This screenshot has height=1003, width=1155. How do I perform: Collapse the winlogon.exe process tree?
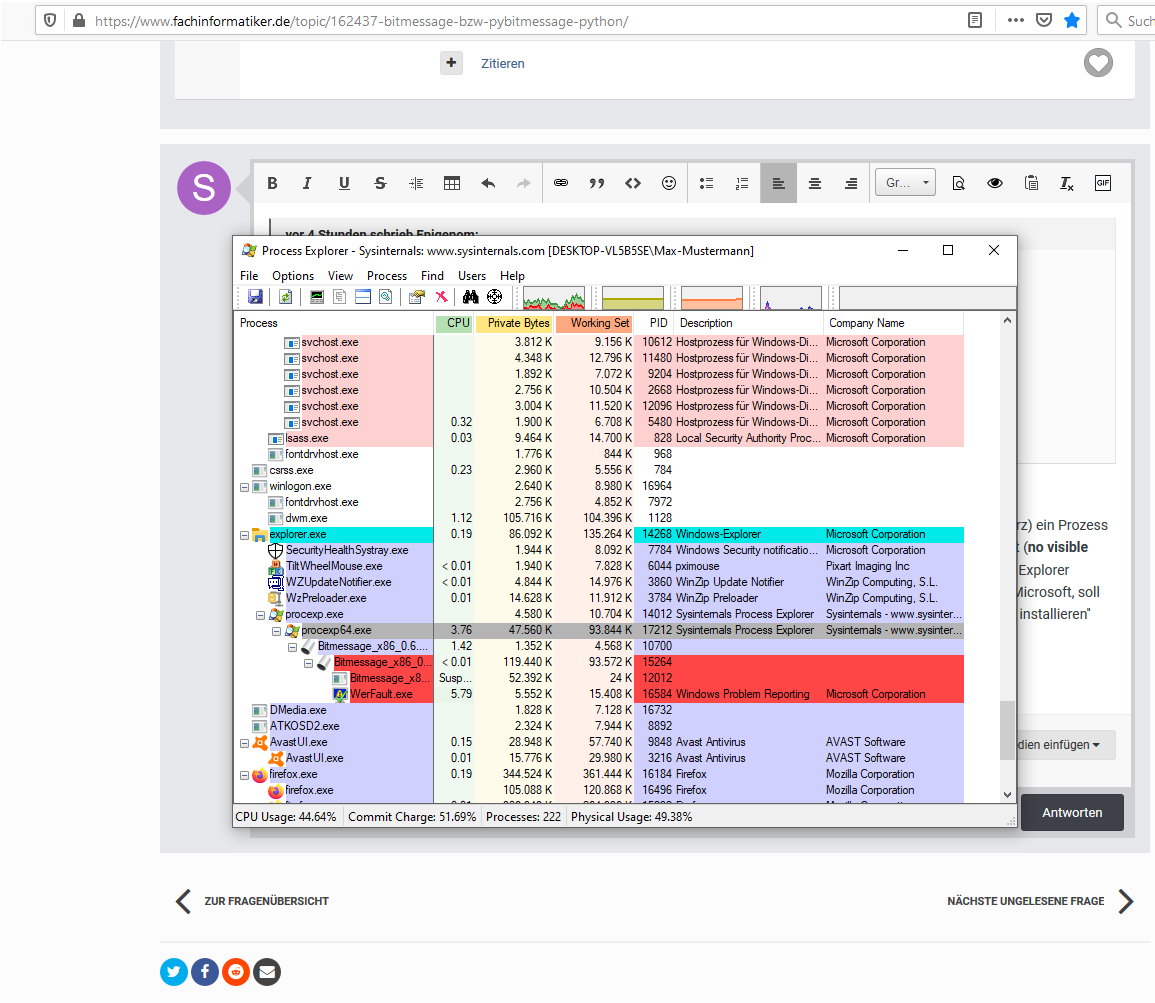tap(245, 487)
